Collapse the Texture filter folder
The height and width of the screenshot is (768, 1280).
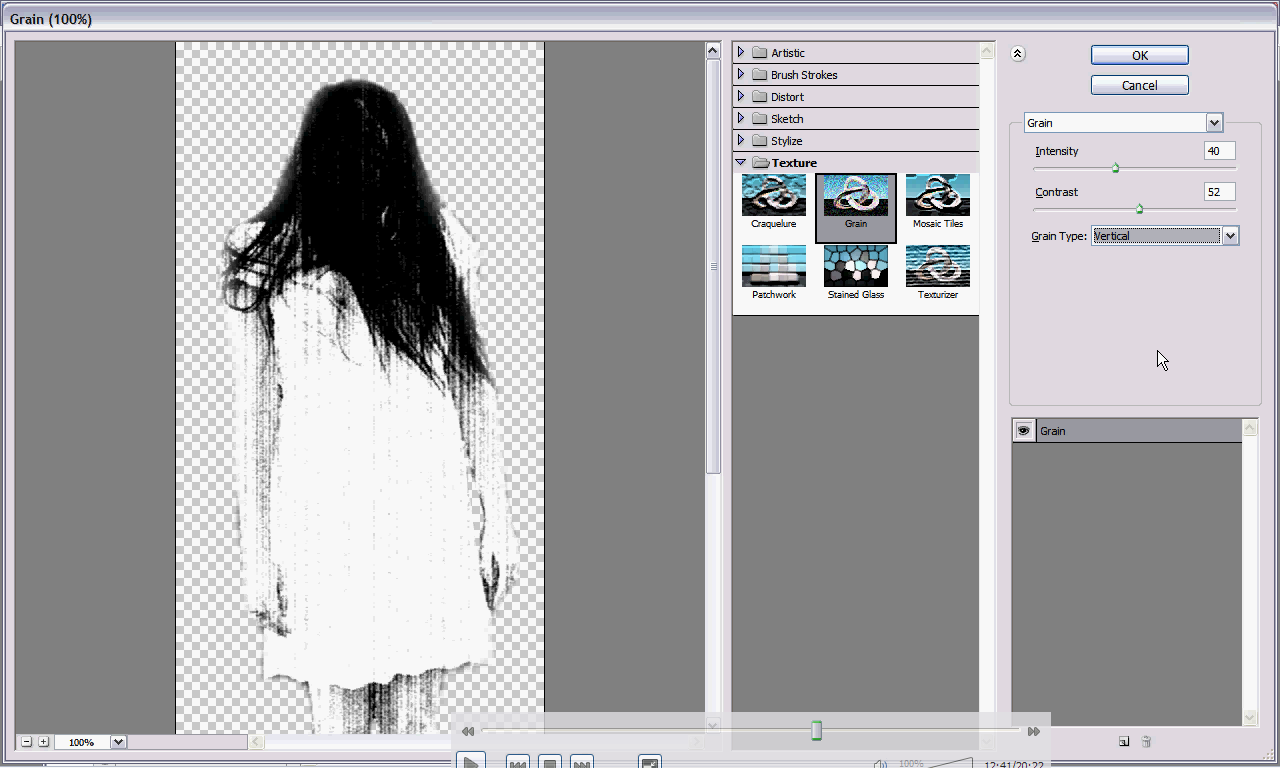(x=741, y=162)
